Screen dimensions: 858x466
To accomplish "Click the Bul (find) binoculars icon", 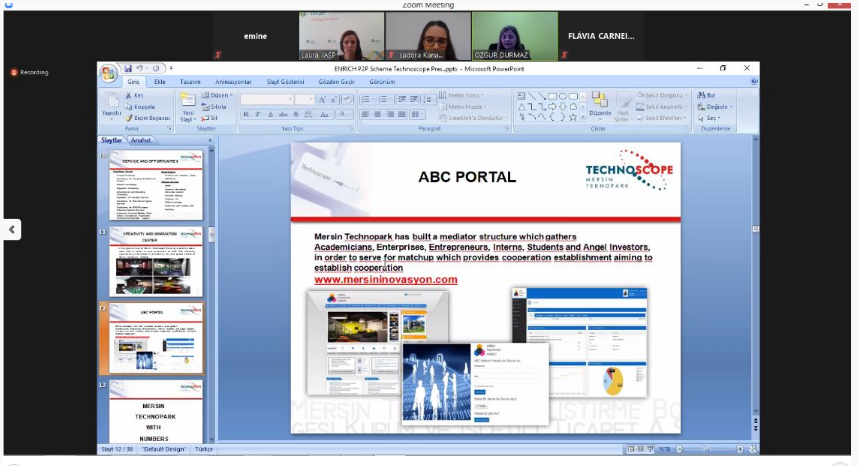I will [708, 95].
